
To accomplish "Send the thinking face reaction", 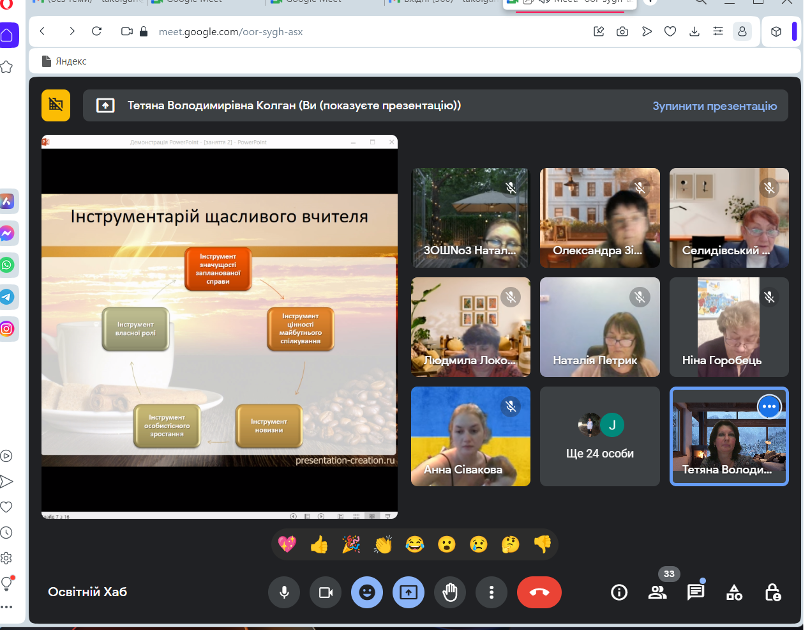I will point(510,544).
